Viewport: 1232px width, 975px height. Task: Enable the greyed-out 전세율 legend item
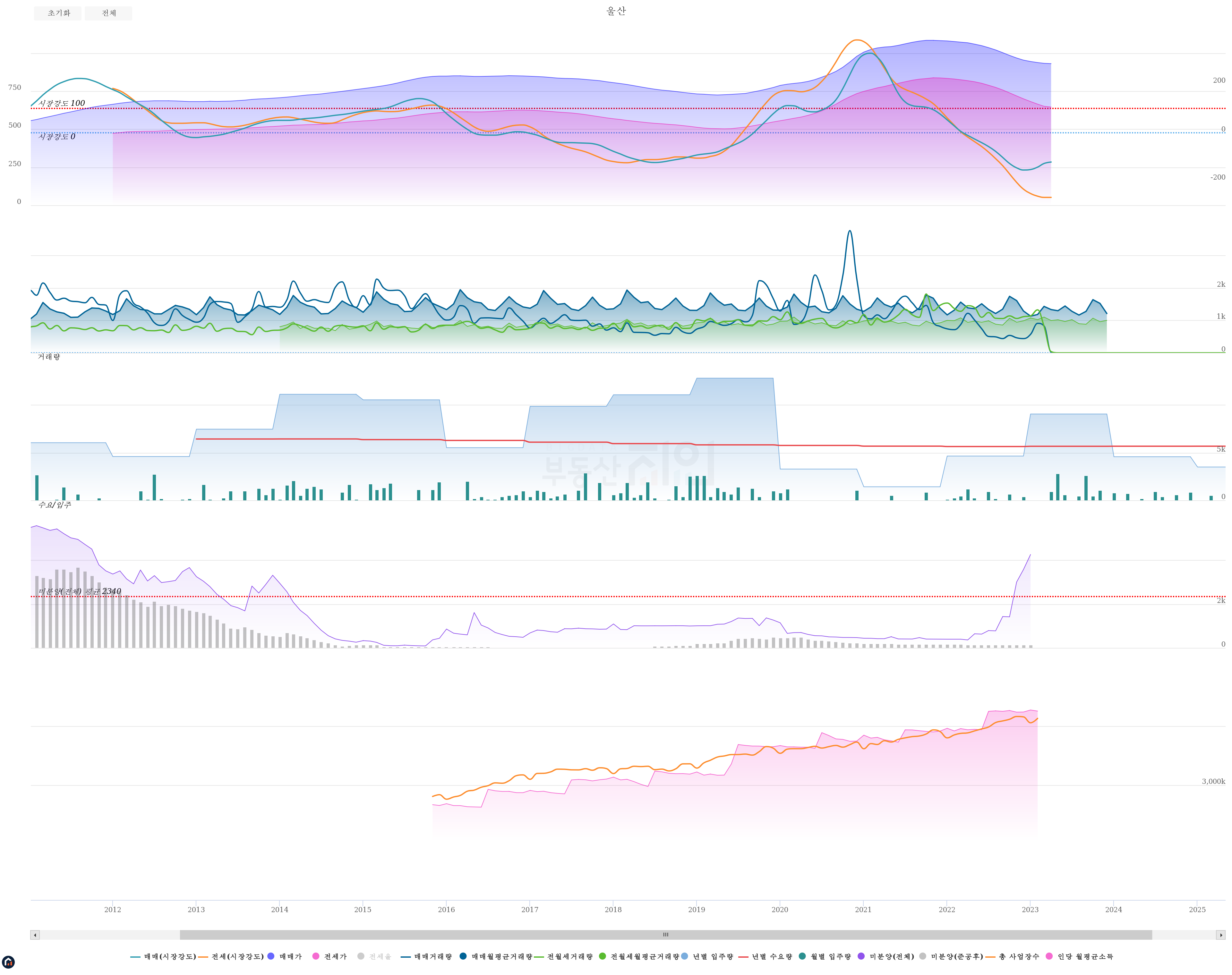click(x=380, y=956)
